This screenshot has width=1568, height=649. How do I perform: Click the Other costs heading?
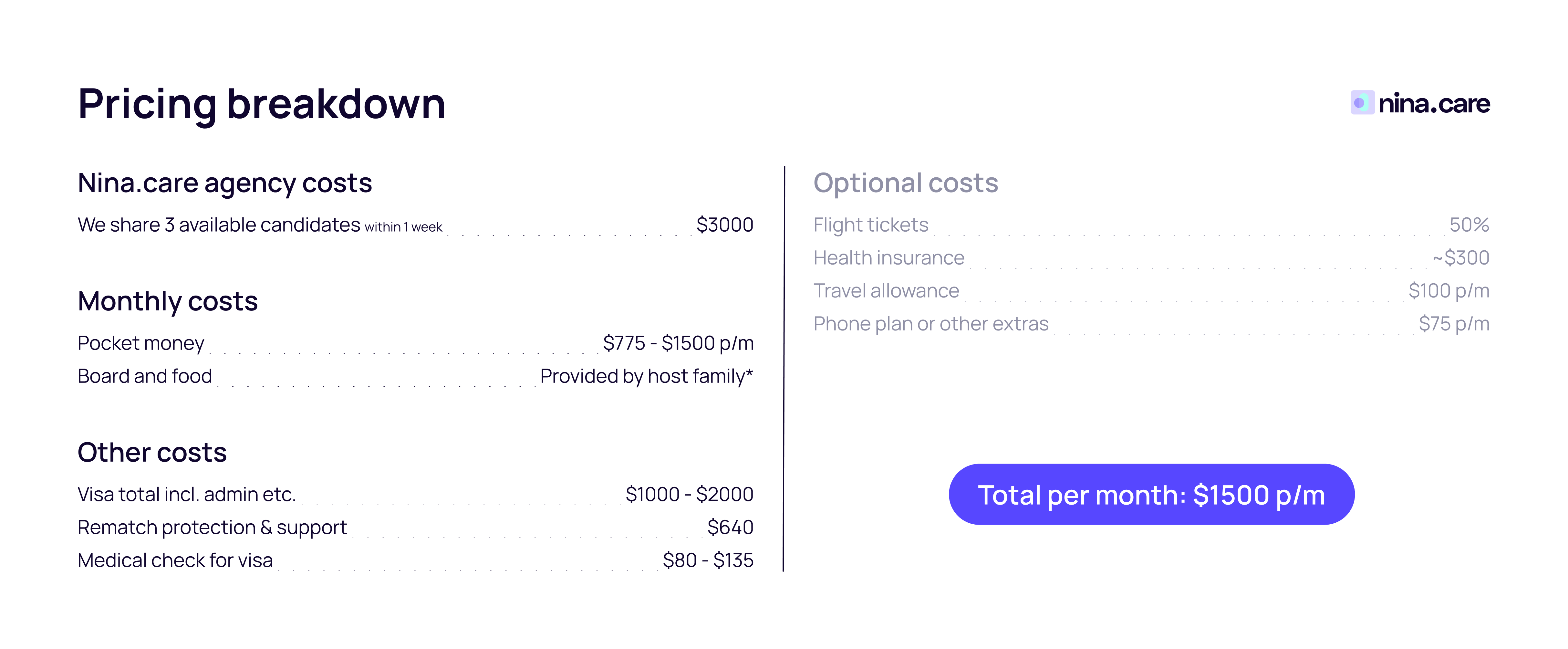152,452
